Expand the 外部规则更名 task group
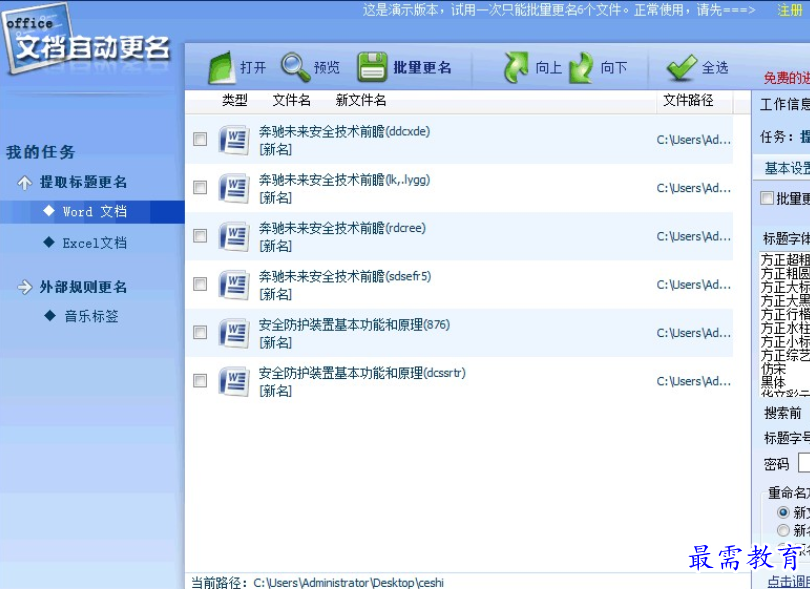This screenshot has height=589, width=810. (x=24, y=287)
